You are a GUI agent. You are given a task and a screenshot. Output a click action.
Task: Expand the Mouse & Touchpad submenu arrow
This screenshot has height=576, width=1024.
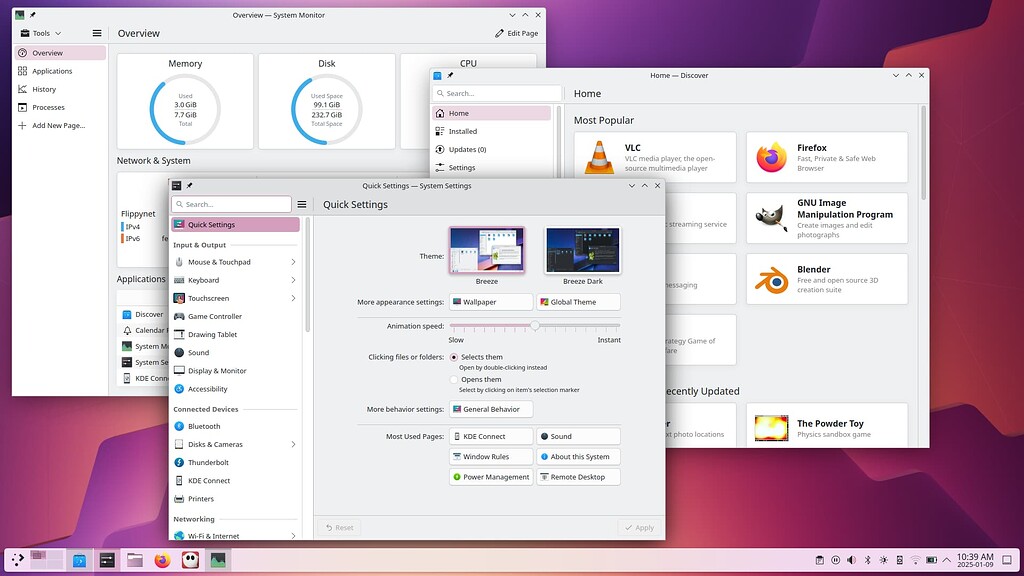click(x=293, y=262)
